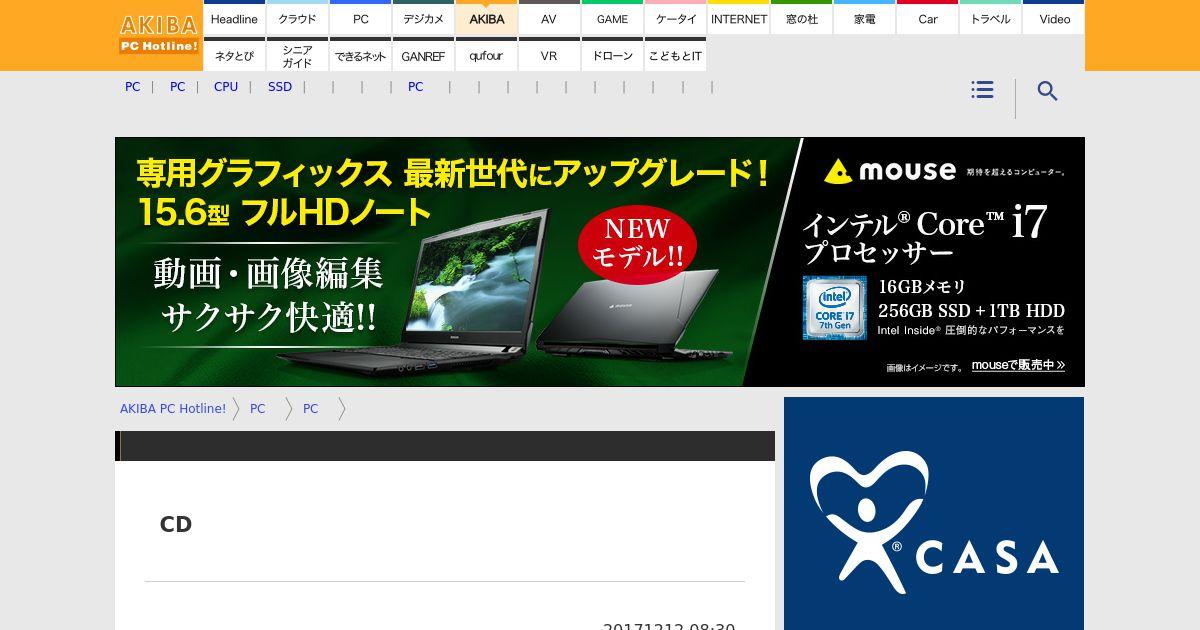The height and width of the screenshot is (630, 1200).
Task: Open the ケータイ tab
Action: coord(675,19)
